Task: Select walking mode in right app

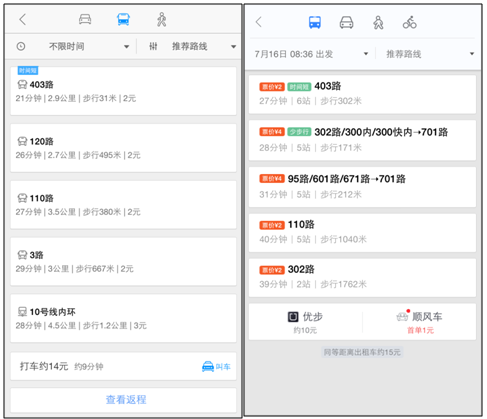Action: tap(378, 22)
